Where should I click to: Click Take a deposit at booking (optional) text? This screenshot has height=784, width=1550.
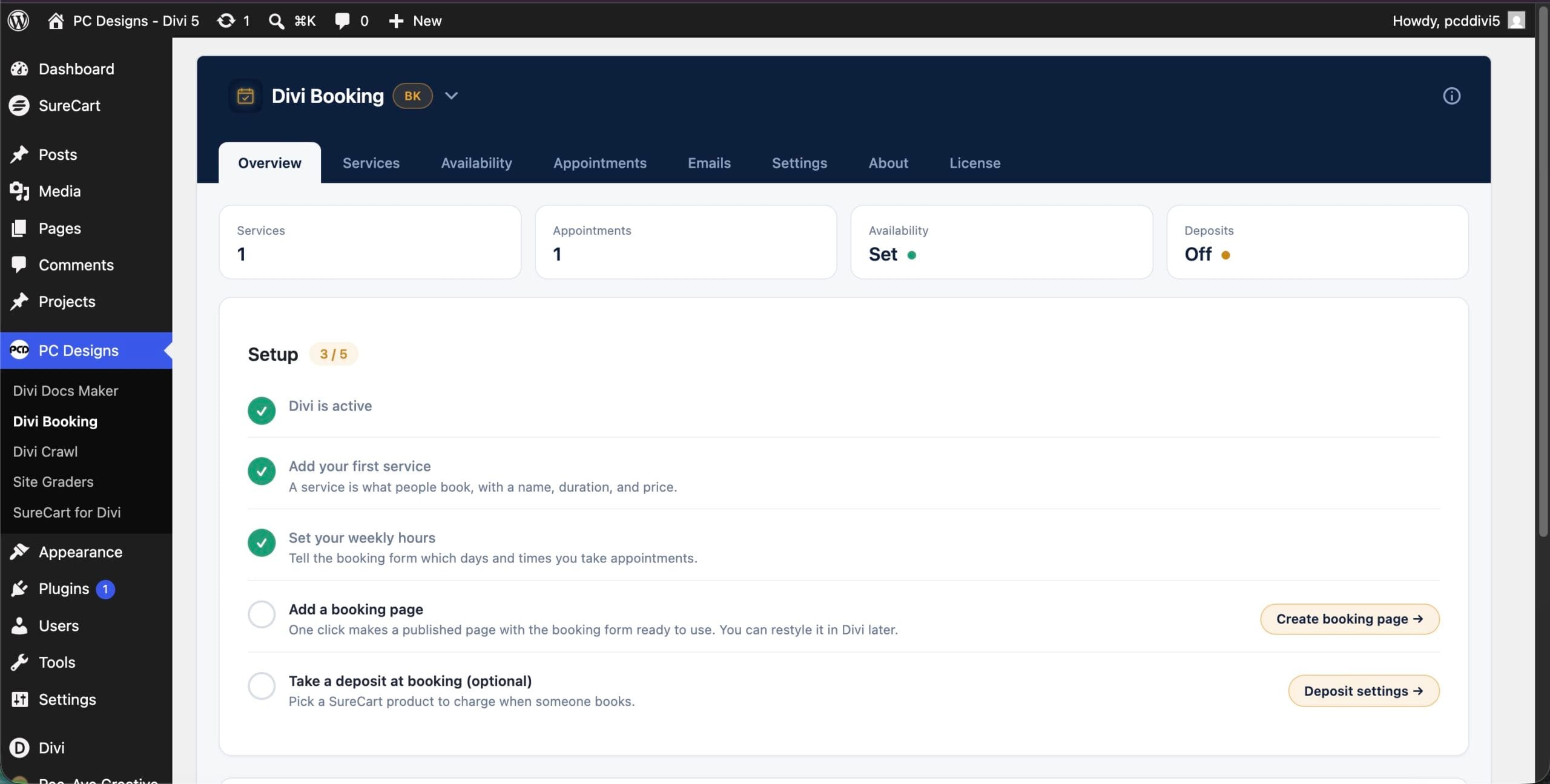click(x=410, y=681)
